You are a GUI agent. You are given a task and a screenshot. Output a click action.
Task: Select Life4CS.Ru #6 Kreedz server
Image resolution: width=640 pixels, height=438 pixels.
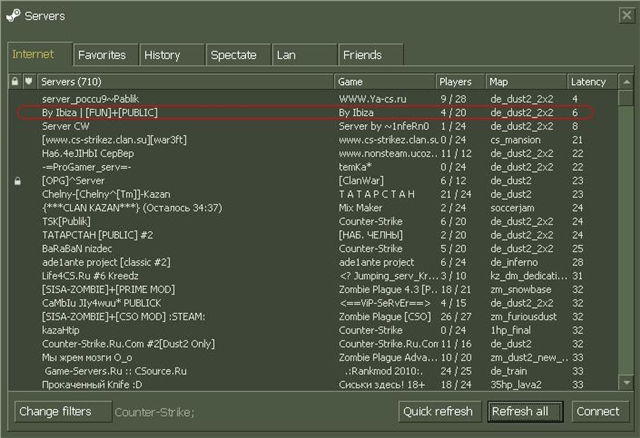312,276
